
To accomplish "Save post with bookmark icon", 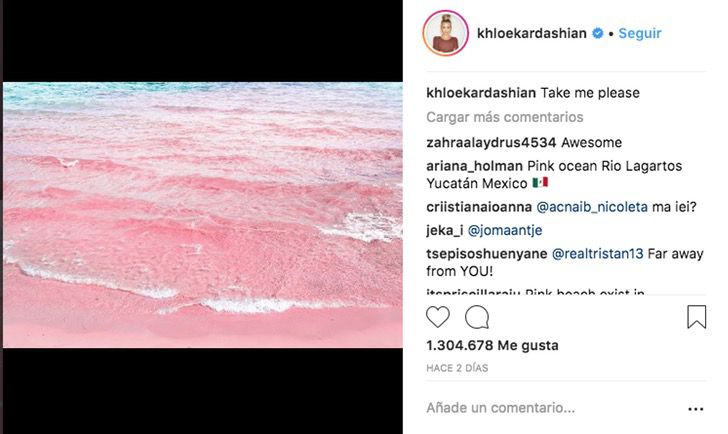I will 696,317.
